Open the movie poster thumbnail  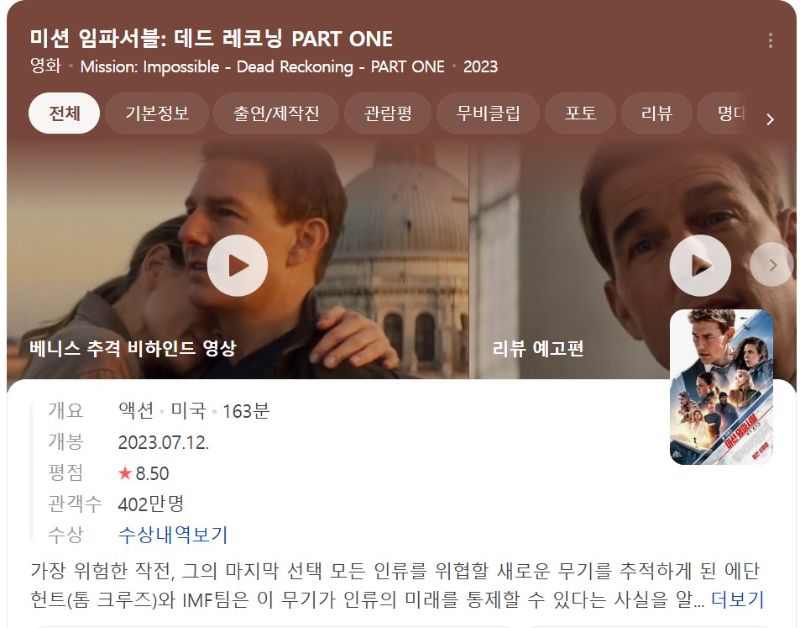pos(721,387)
